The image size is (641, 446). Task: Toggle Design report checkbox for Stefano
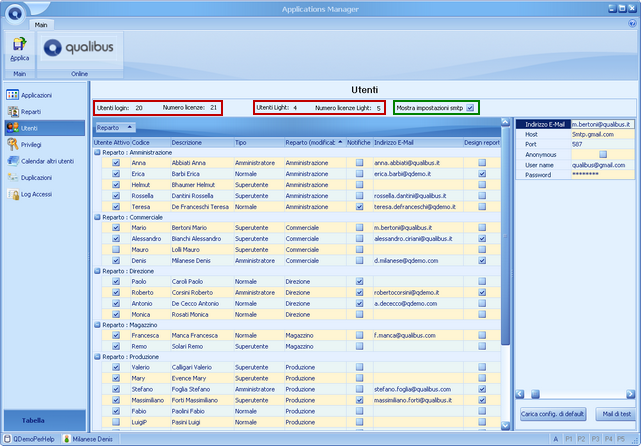click(x=482, y=389)
